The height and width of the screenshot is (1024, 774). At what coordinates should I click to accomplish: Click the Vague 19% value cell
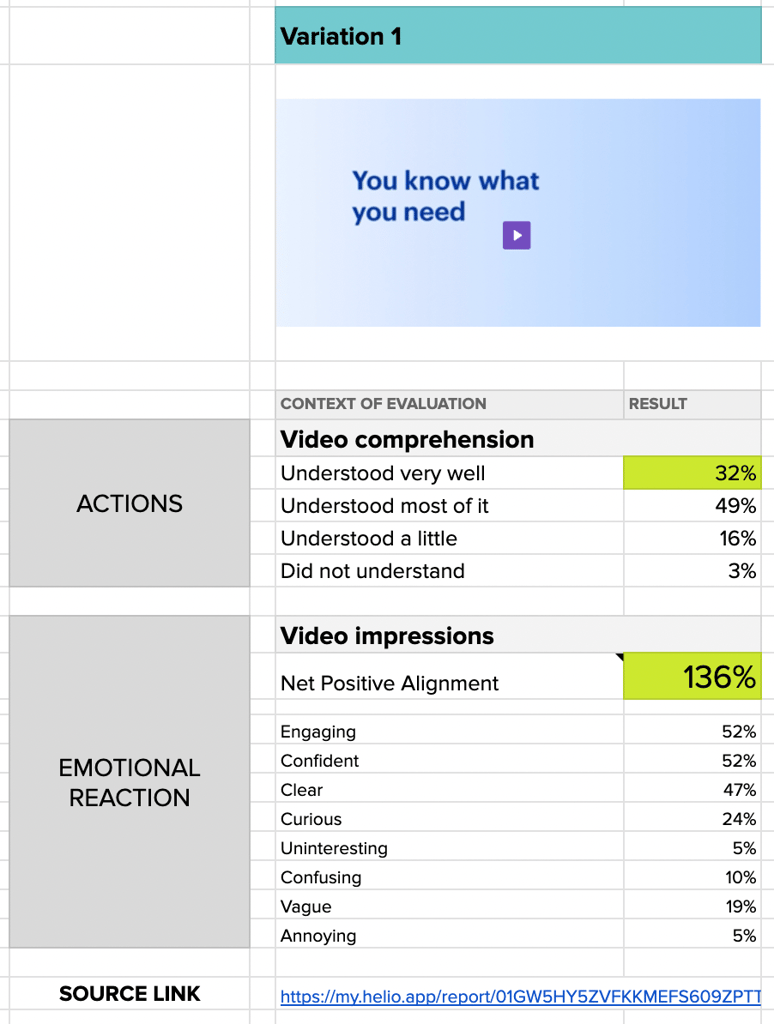click(692, 906)
